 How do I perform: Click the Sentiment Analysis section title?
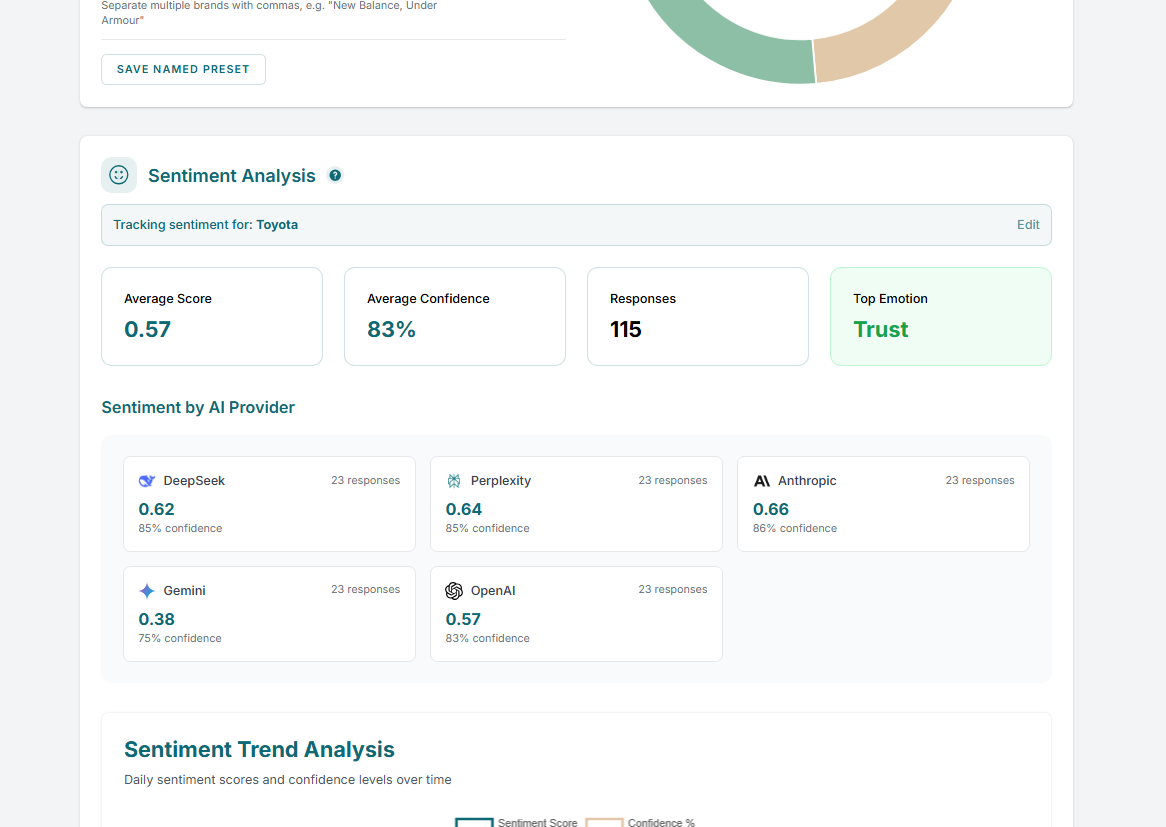[x=231, y=176]
